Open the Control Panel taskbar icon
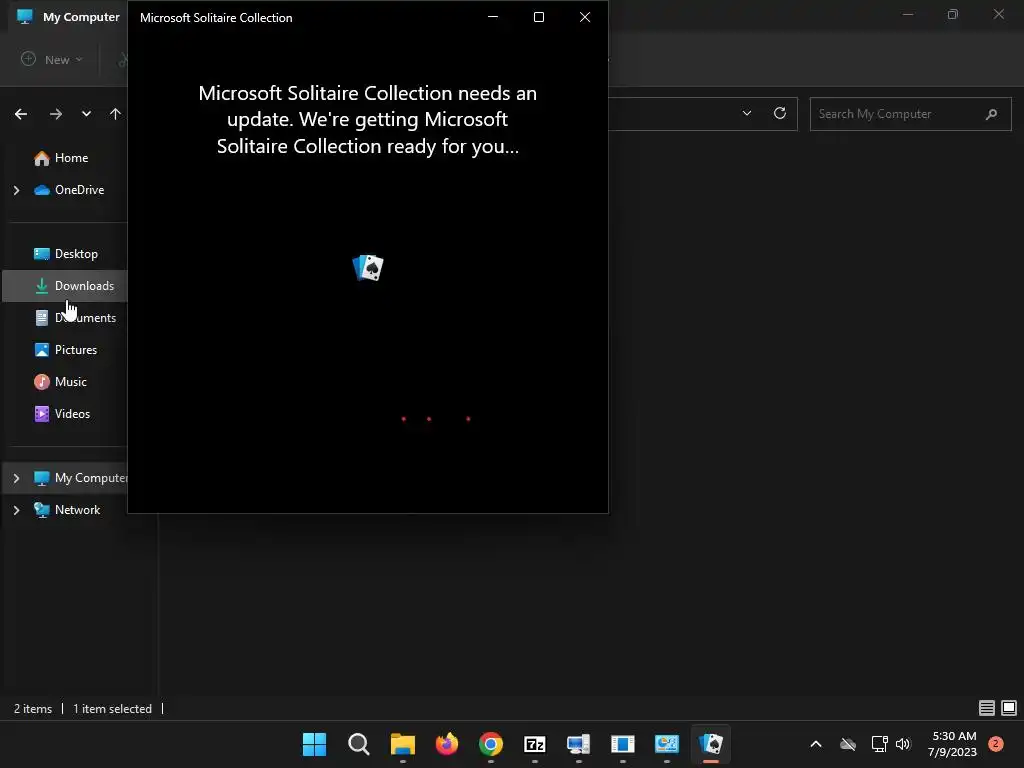1024x768 pixels. tap(667, 744)
